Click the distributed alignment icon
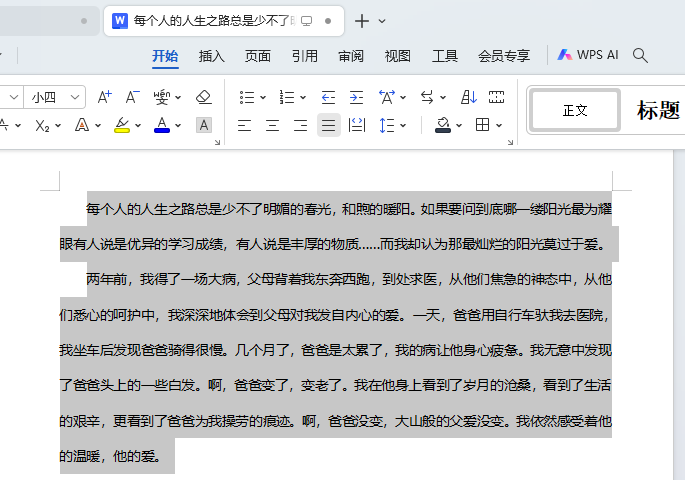 click(x=356, y=125)
